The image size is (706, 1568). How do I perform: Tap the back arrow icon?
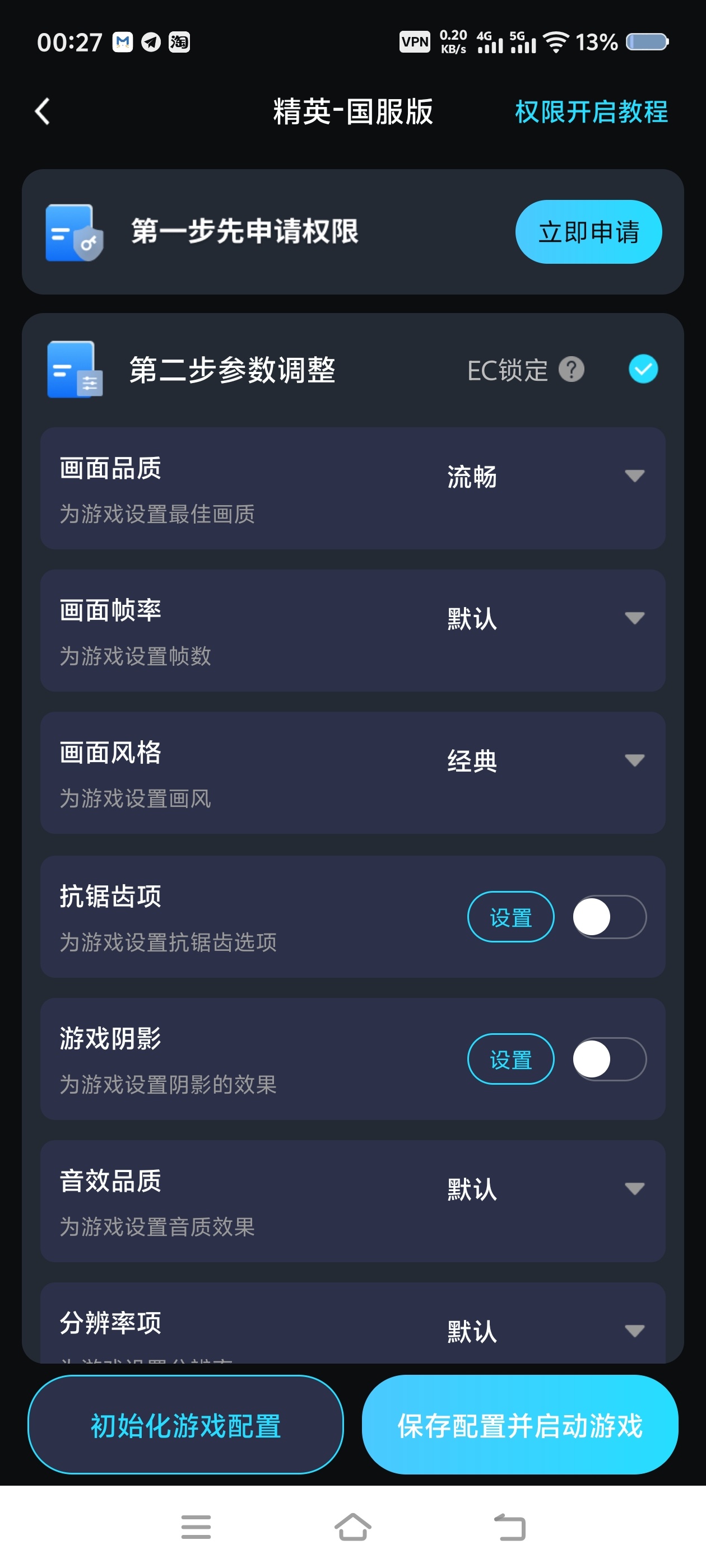click(x=42, y=111)
